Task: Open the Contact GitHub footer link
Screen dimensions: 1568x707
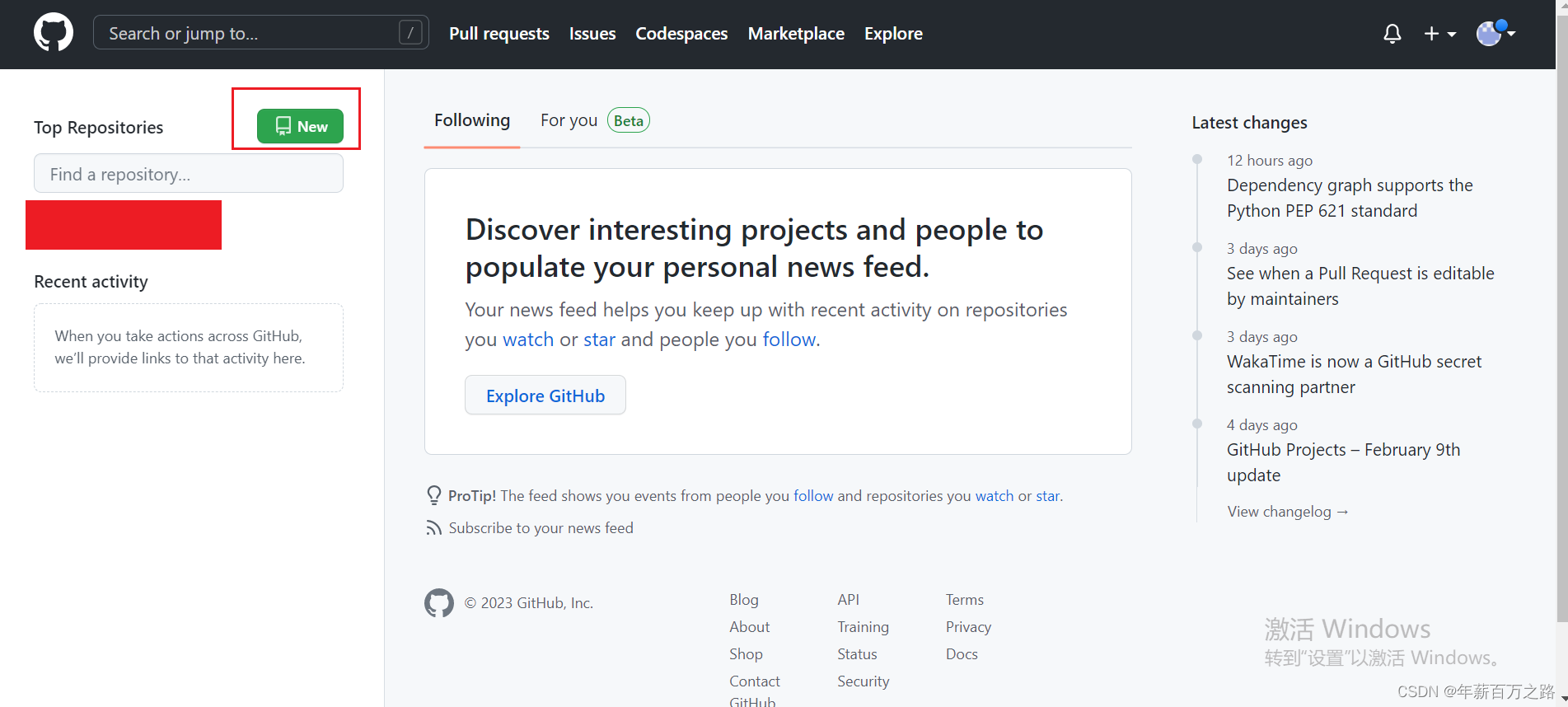Action: (x=754, y=691)
